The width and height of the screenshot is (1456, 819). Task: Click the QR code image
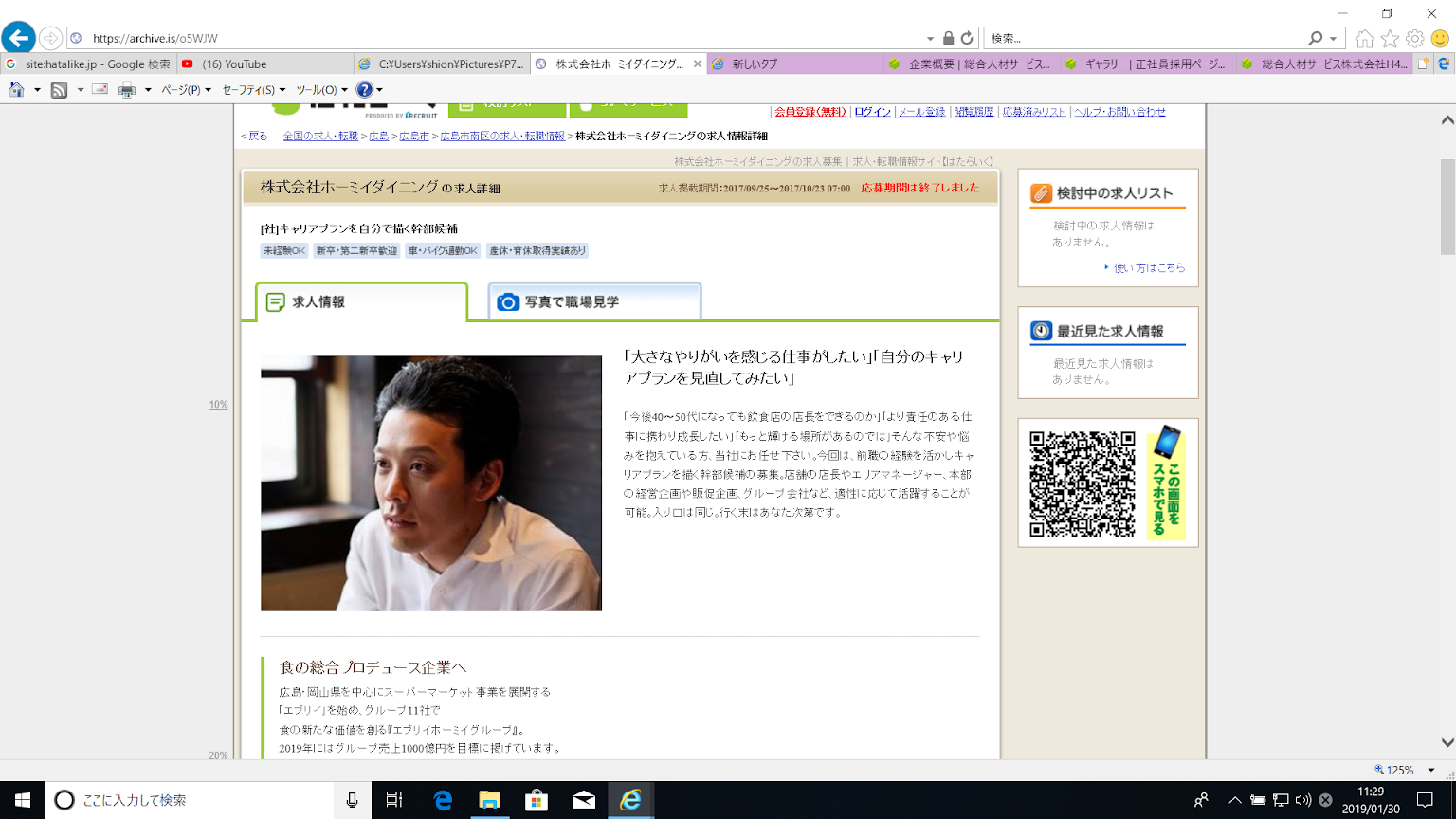point(1082,483)
